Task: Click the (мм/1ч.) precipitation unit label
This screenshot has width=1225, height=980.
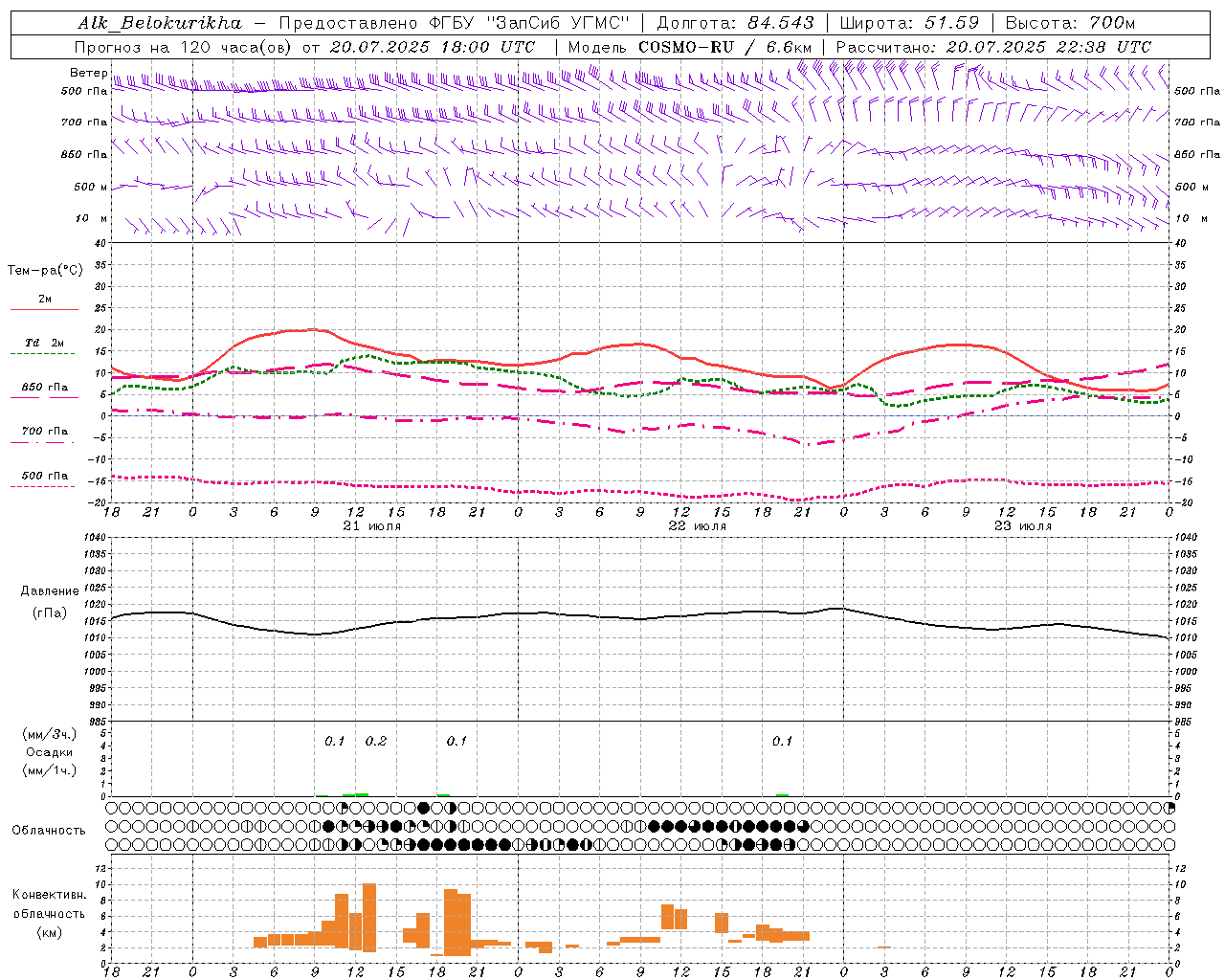Action: click(50, 770)
